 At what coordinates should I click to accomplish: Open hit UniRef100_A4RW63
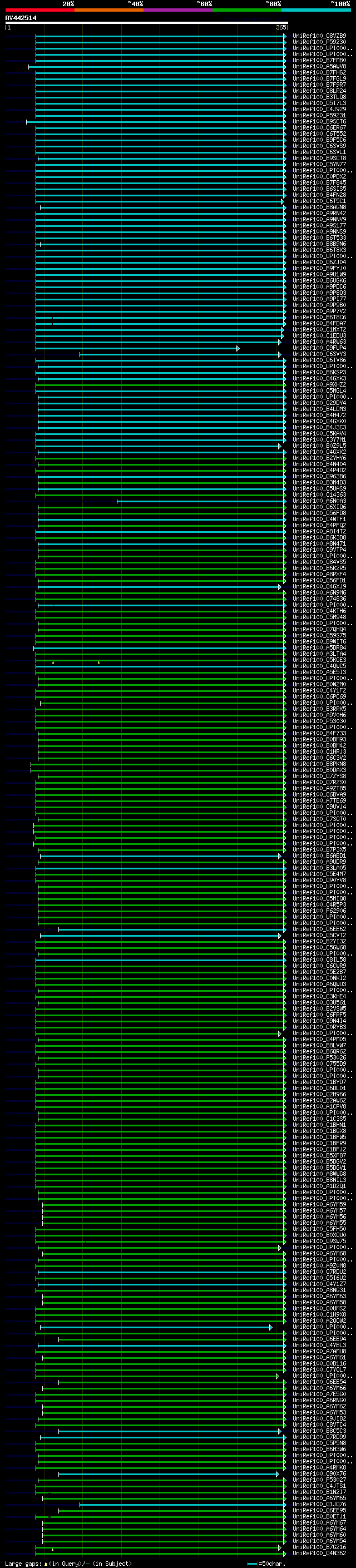pos(319,342)
